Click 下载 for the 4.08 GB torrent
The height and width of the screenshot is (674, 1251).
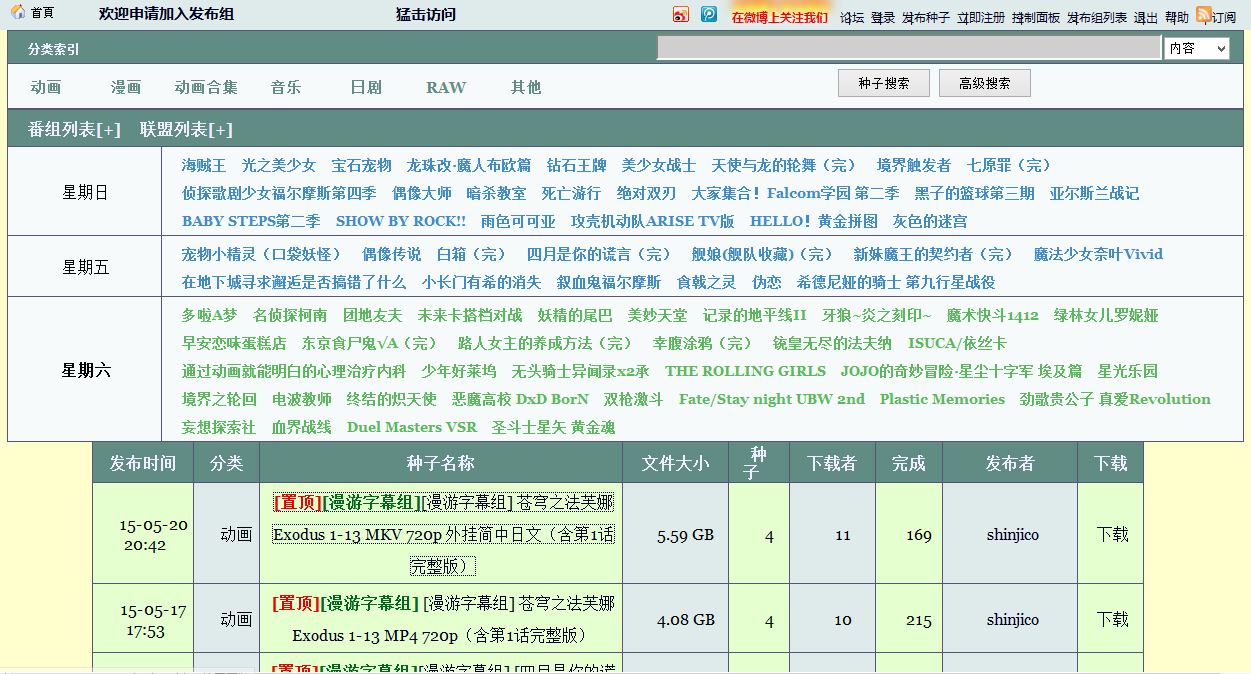(x=1112, y=619)
